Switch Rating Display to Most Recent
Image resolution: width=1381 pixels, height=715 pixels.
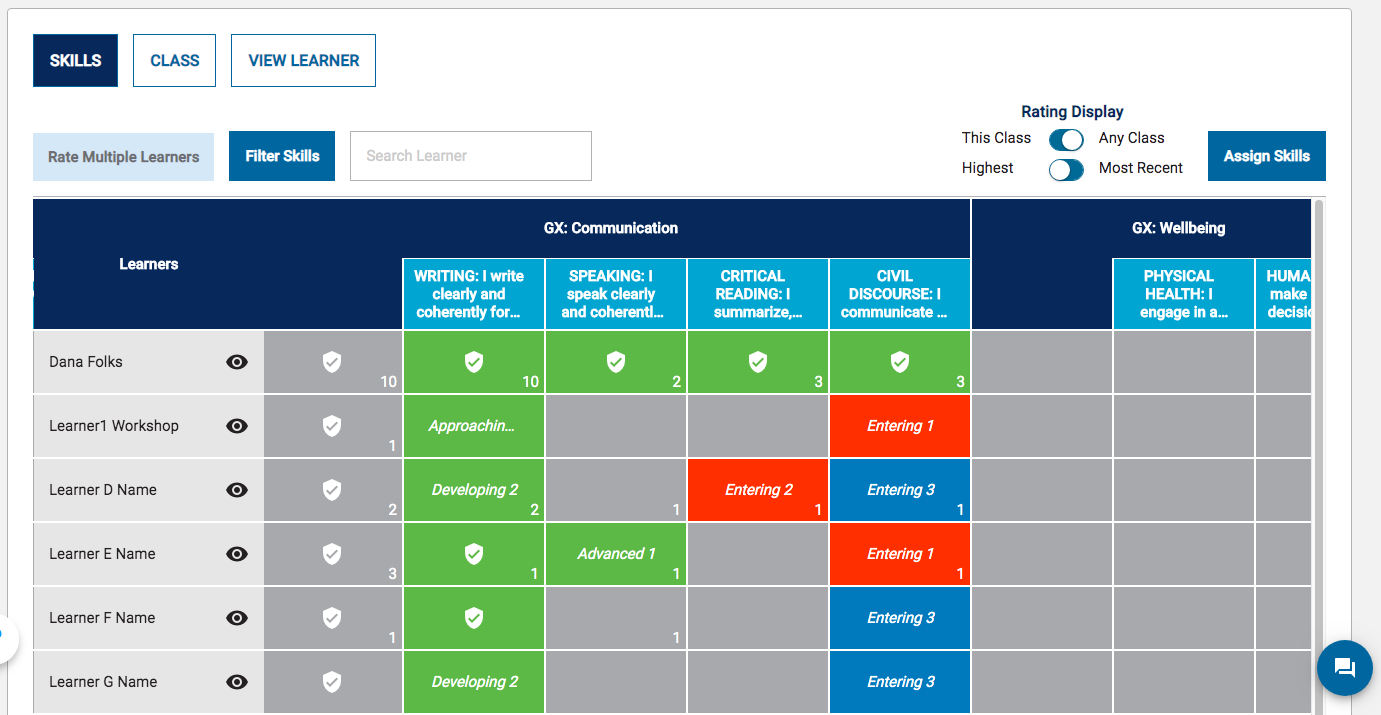pos(1066,170)
